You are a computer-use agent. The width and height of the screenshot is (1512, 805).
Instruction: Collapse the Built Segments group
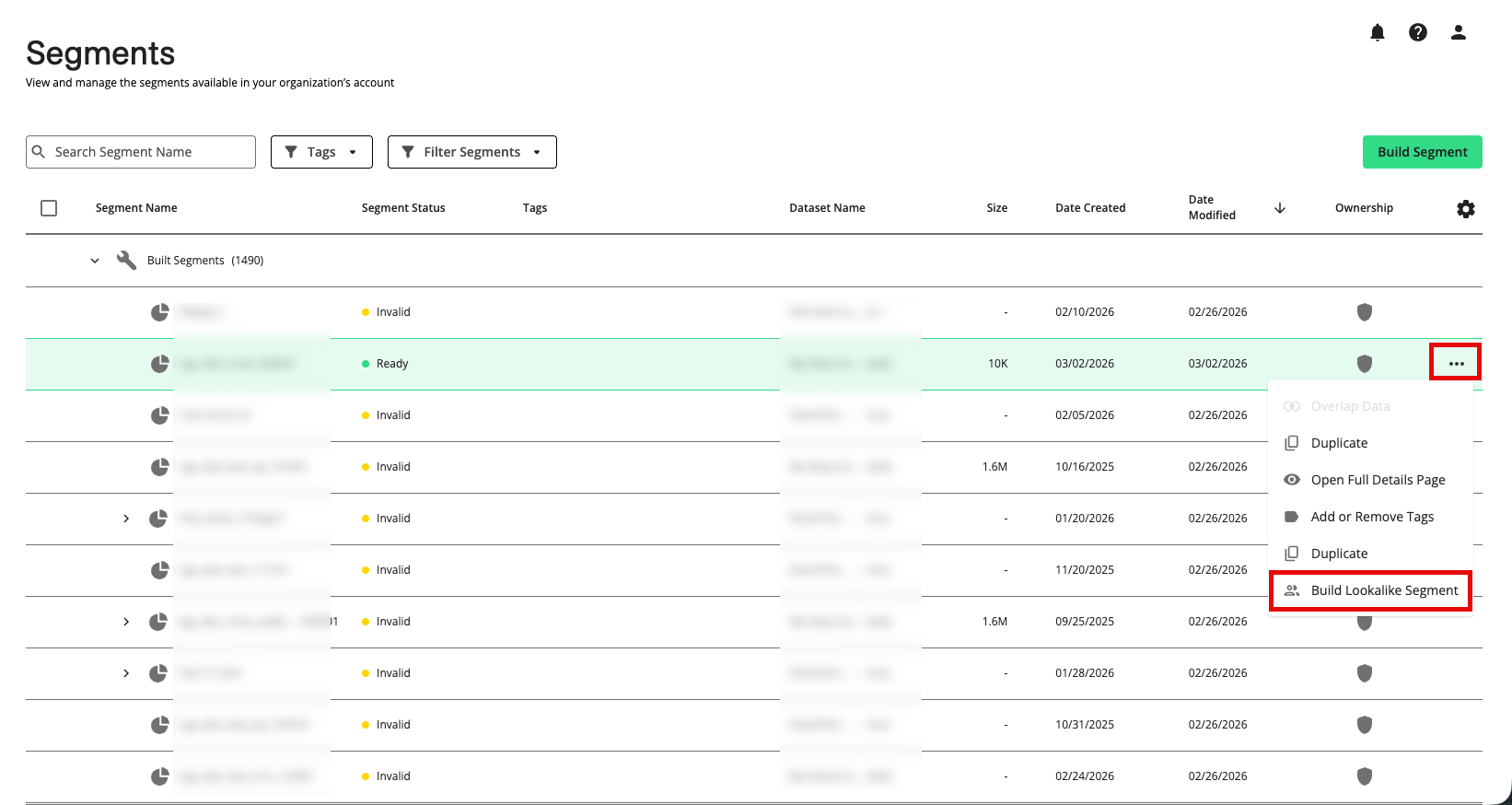(95, 261)
